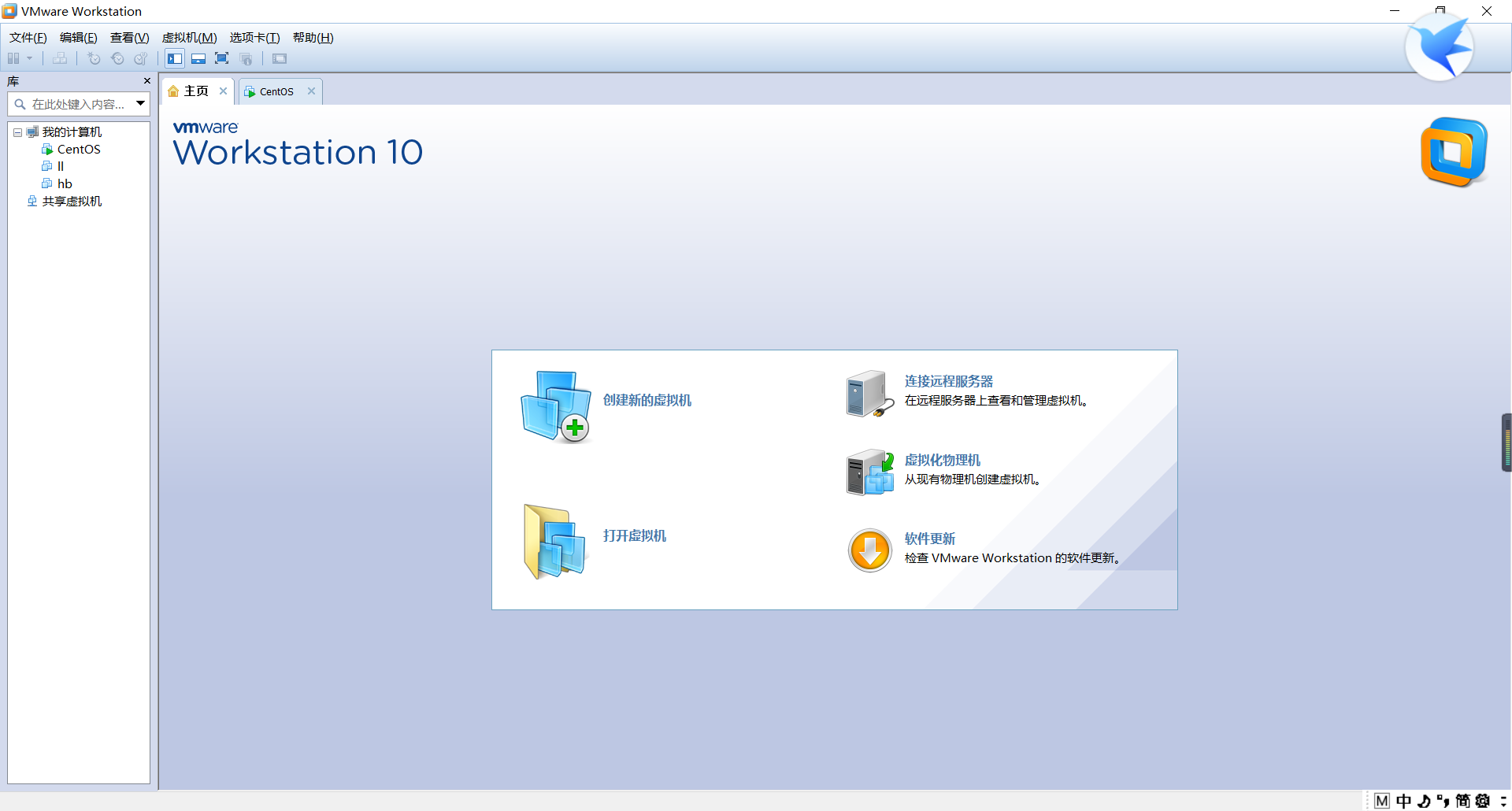Image resolution: width=1512 pixels, height=811 pixels.
Task: Close the CentOS tab
Action: click(x=312, y=91)
